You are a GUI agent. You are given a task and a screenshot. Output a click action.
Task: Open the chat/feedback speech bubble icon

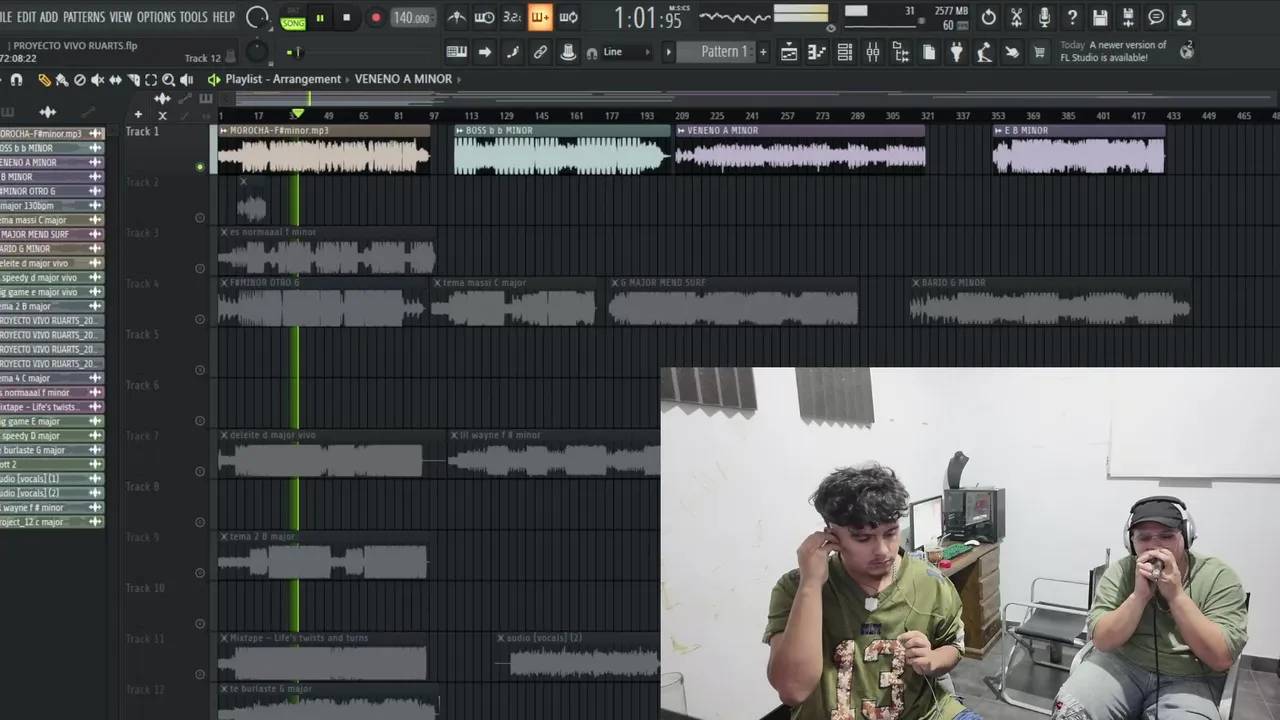(1156, 17)
